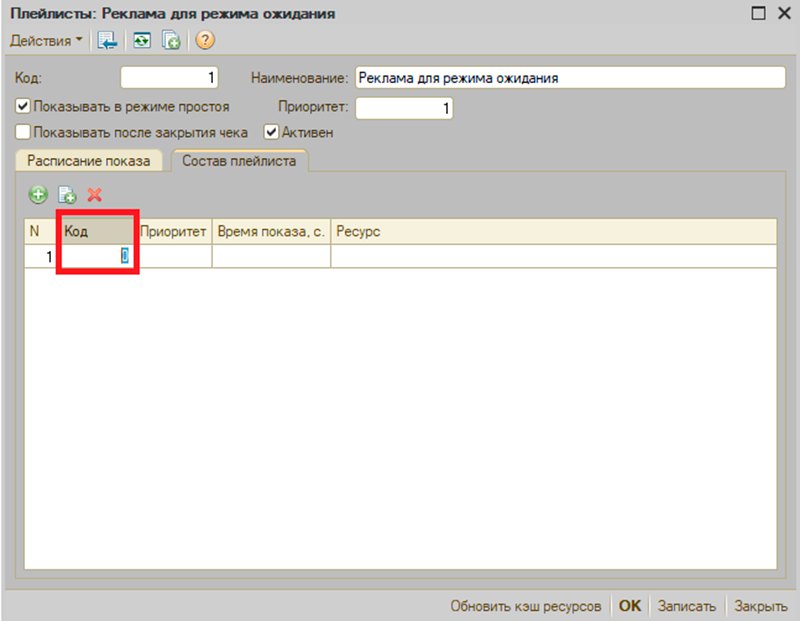
Task: Uncheck the Активен checkbox
Action: [271, 132]
